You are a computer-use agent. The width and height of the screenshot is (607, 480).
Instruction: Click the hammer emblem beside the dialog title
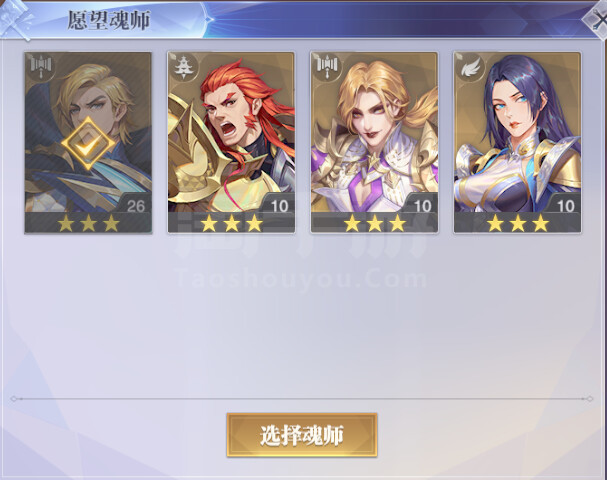click(x=16, y=20)
